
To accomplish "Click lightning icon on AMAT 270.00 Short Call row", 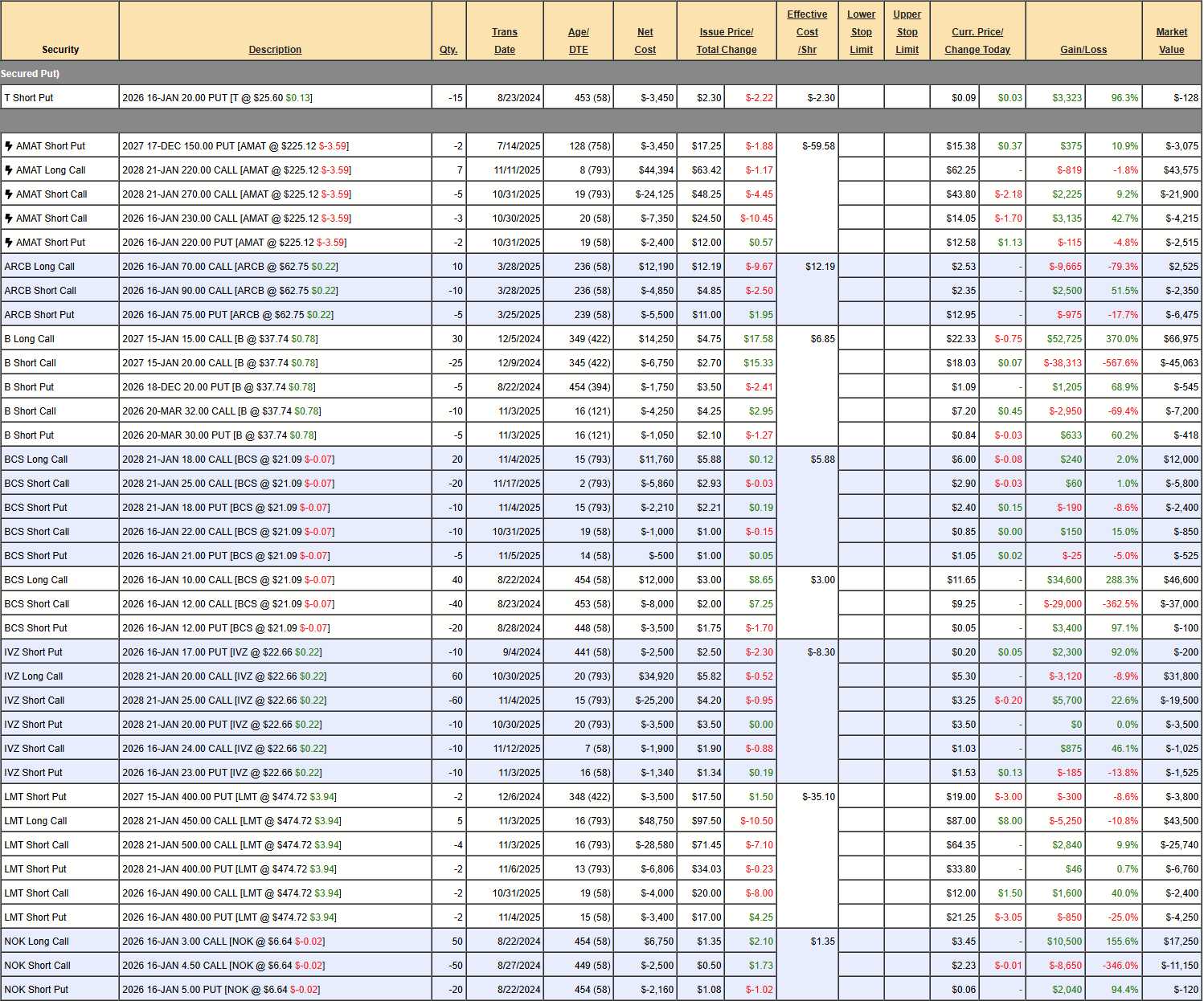I will 9,194.
